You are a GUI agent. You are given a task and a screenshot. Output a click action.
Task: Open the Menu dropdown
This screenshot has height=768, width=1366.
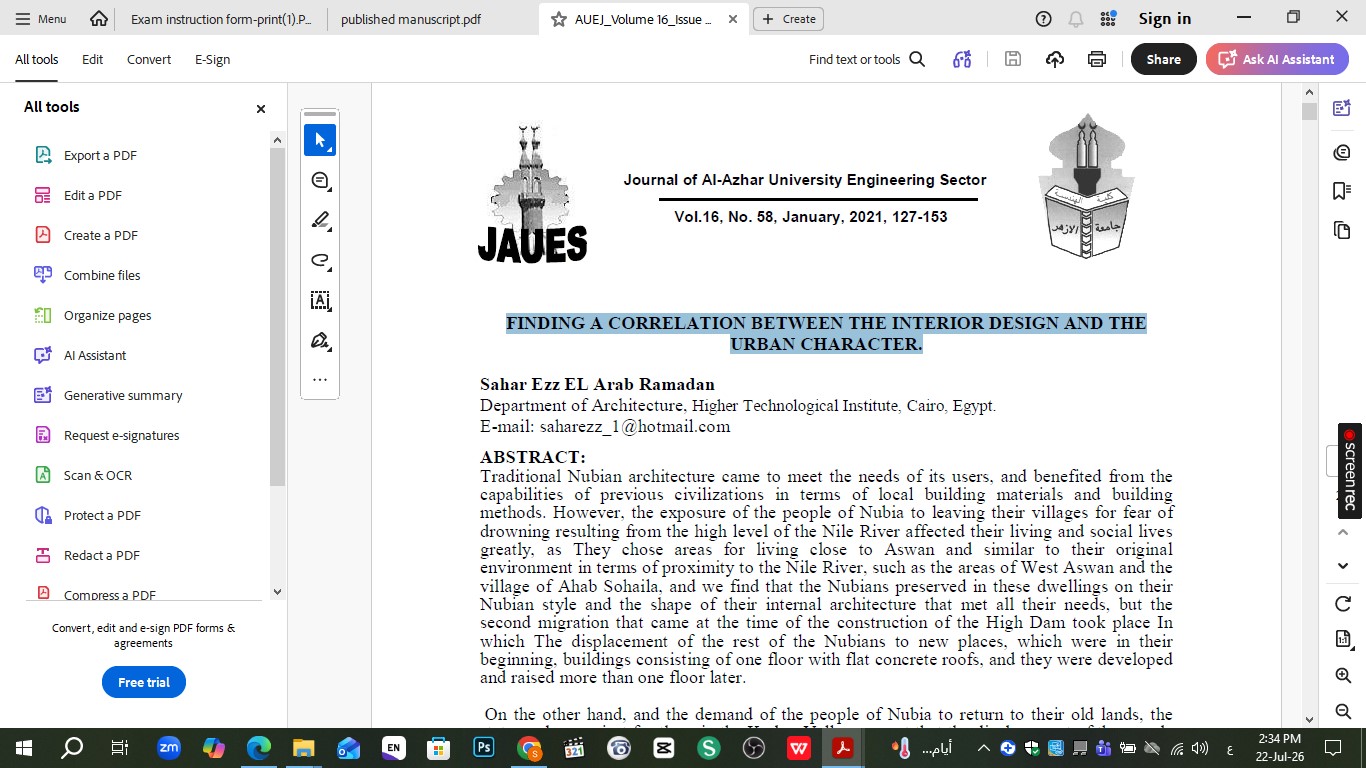coord(41,19)
